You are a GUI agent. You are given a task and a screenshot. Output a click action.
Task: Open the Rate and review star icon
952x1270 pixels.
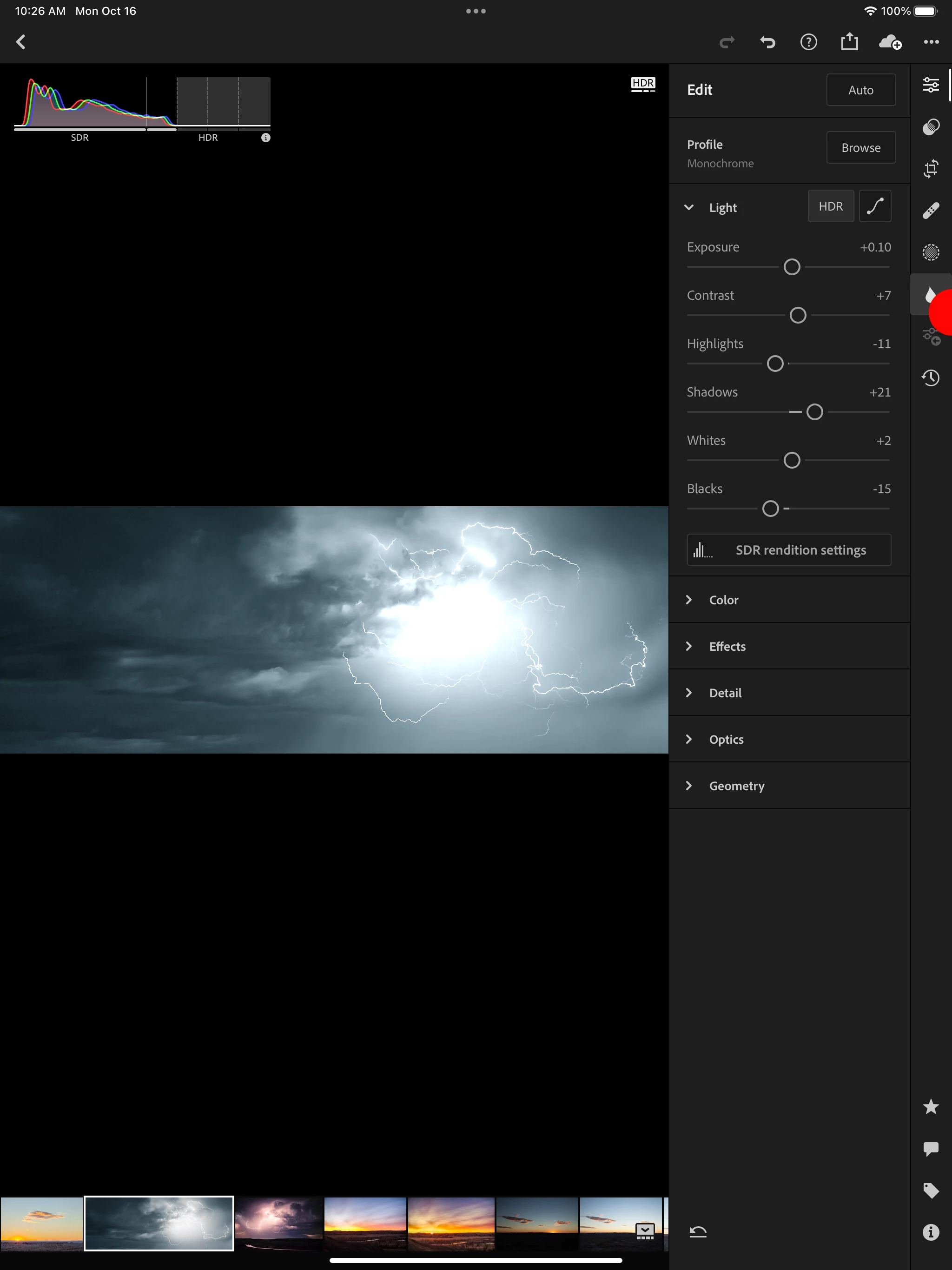coord(931,1106)
